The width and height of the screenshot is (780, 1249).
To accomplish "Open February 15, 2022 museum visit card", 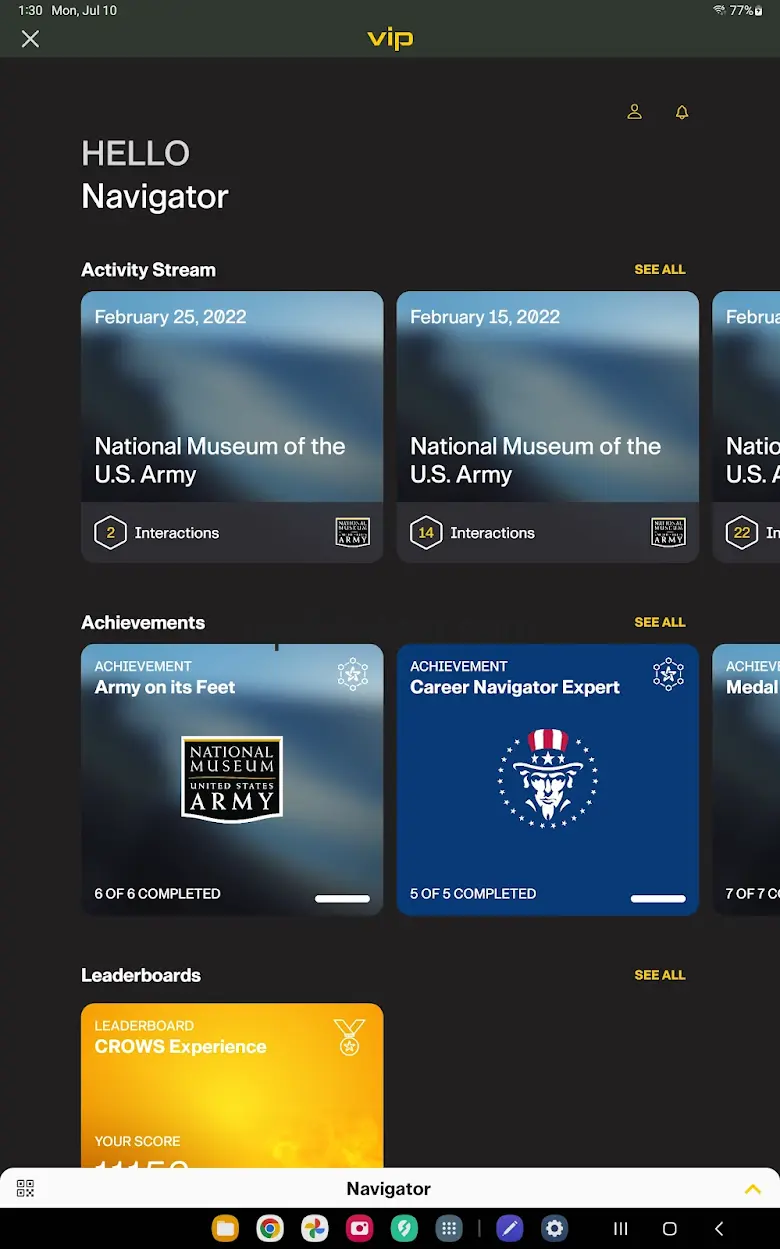I will point(548,427).
